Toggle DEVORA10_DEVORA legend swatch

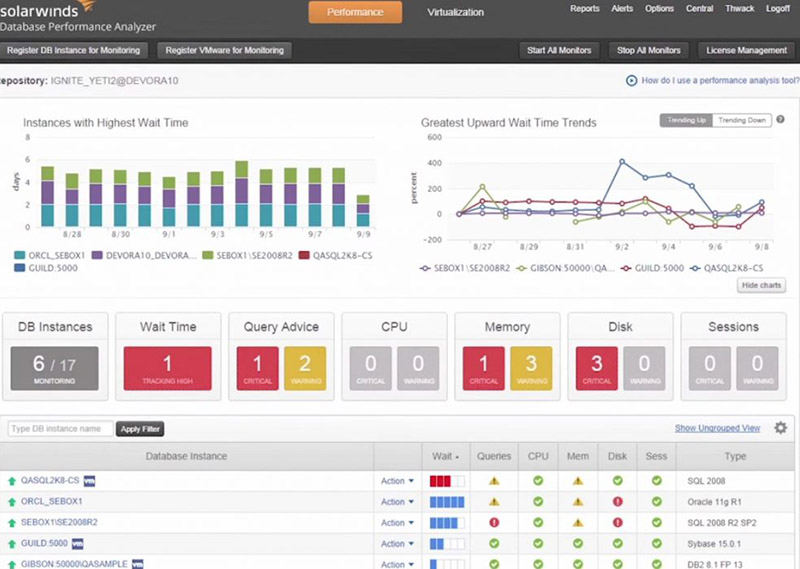point(97,255)
